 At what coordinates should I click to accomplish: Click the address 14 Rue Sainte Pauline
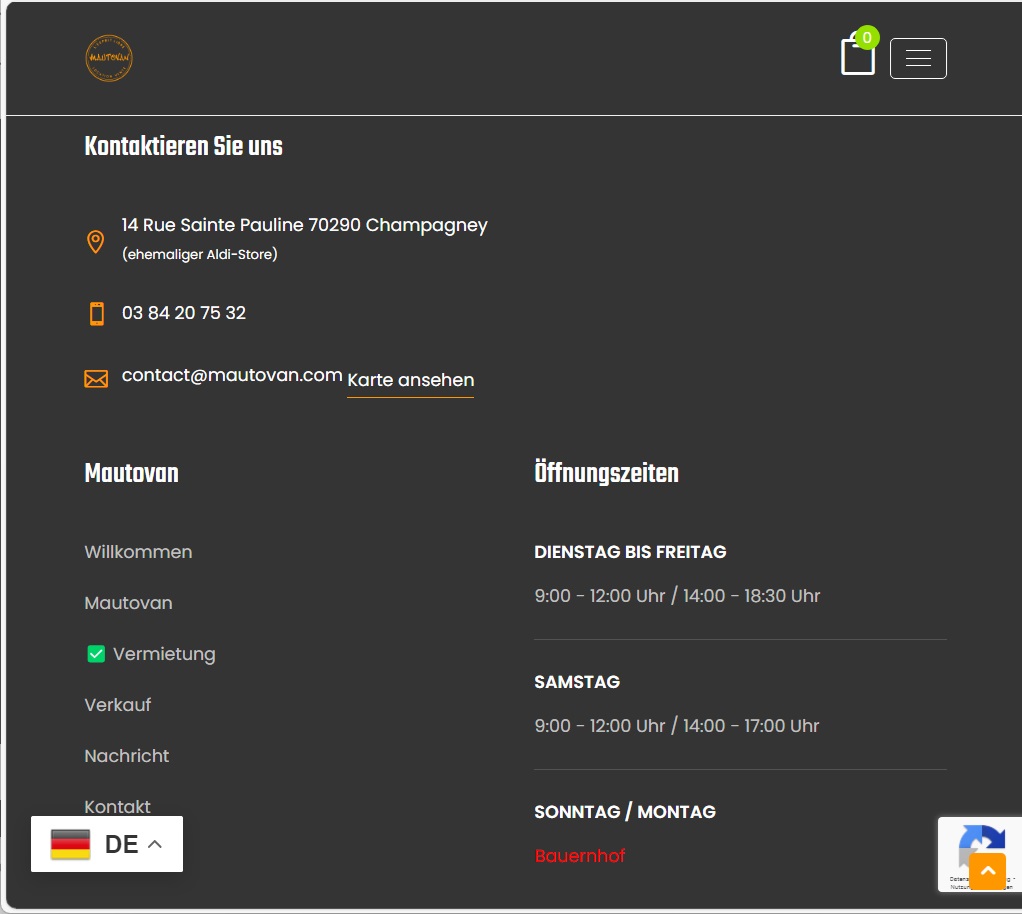pyautogui.click(x=304, y=225)
